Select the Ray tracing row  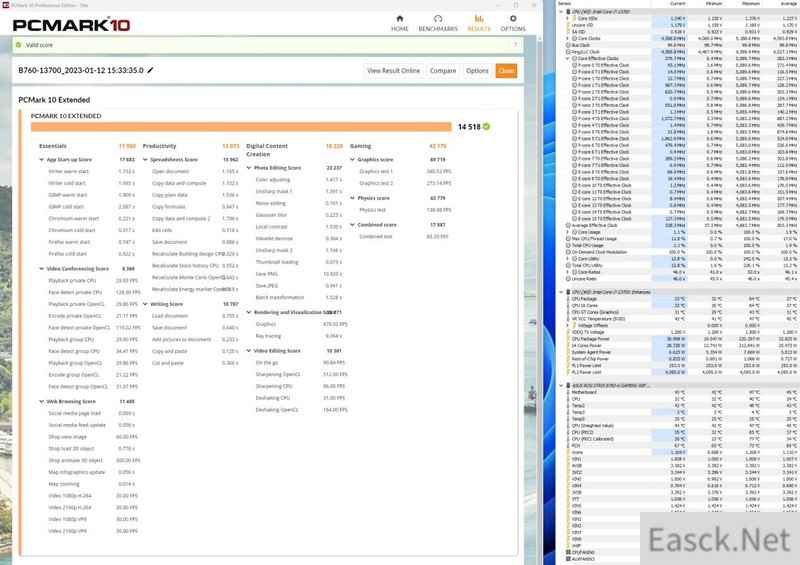(299, 336)
